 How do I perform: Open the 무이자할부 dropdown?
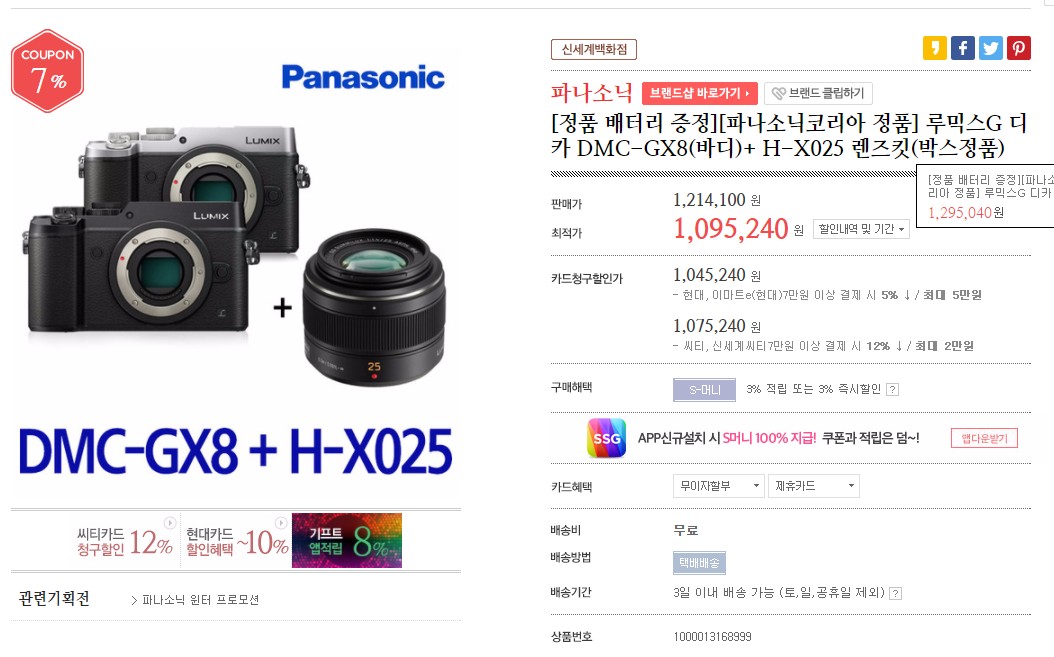point(719,486)
